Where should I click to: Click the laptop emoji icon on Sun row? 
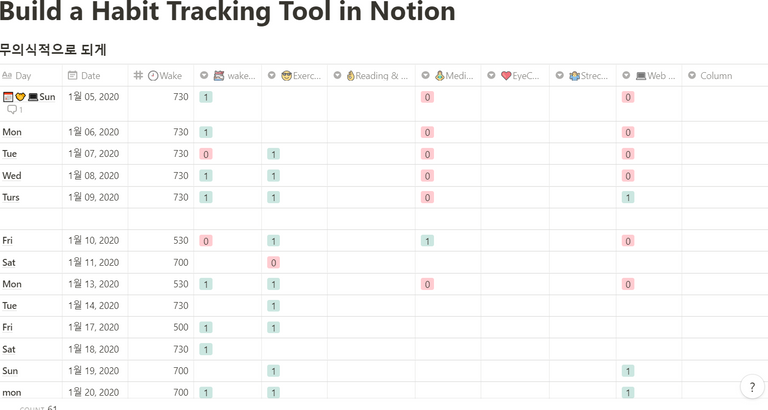point(33,97)
